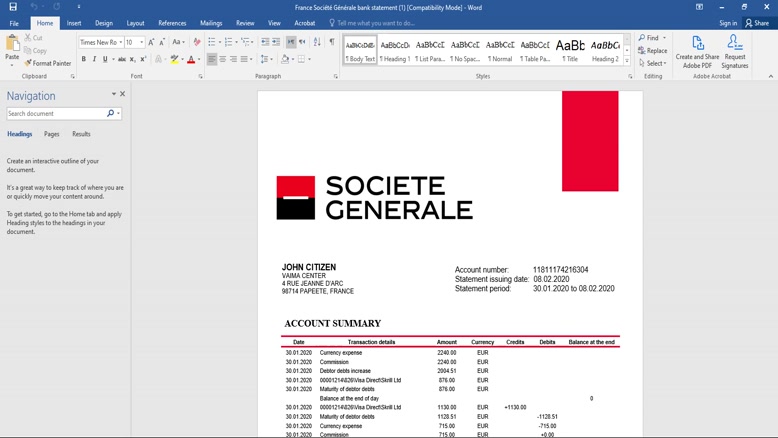
Task: Toggle bold formatting
Action: tap(83, 59)
